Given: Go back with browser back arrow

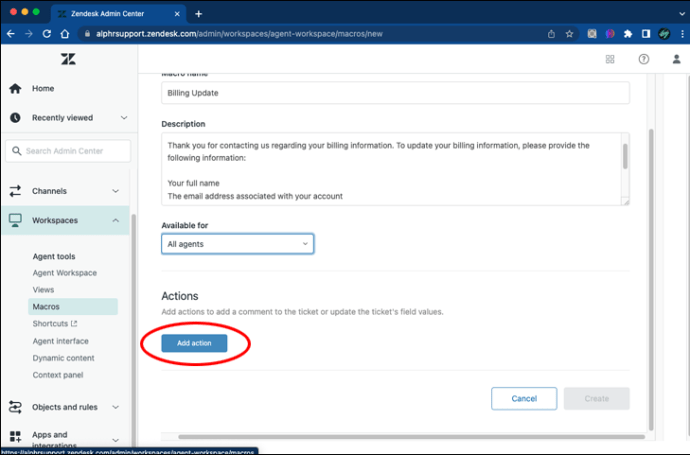Looking at the screenshot, I should pyautogui.click(x=11, y=34).
